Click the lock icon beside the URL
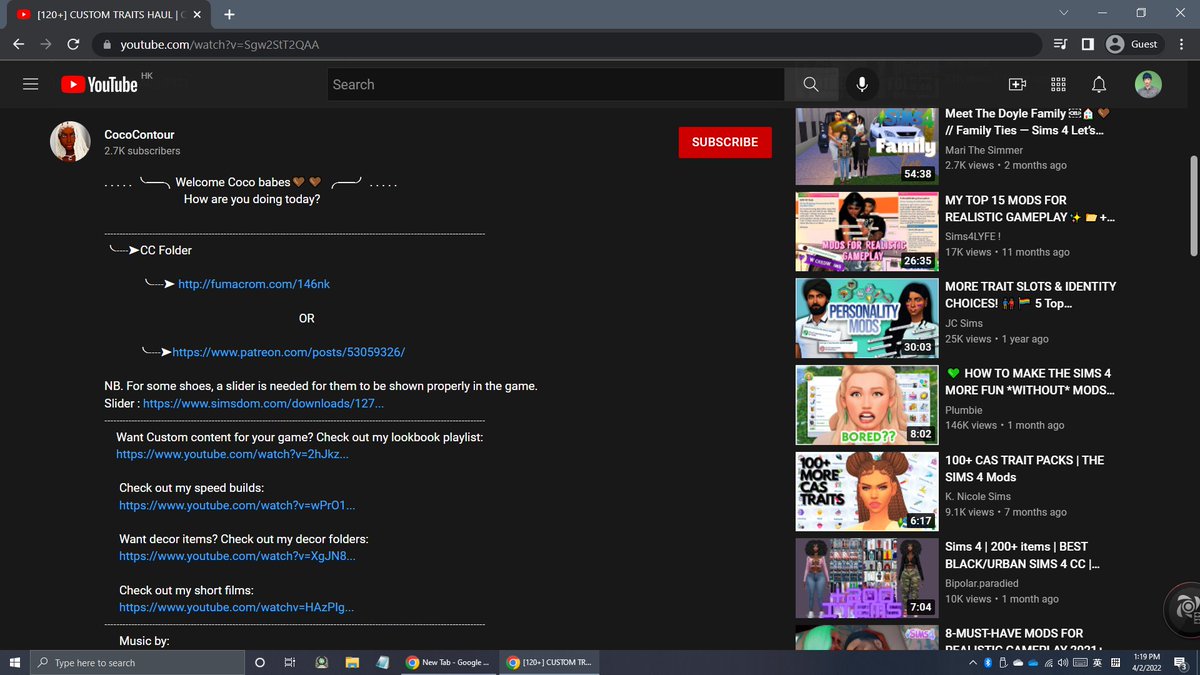Image resolution: width=1200 pixels, height=675 pixels. click(x=106, y=45)
